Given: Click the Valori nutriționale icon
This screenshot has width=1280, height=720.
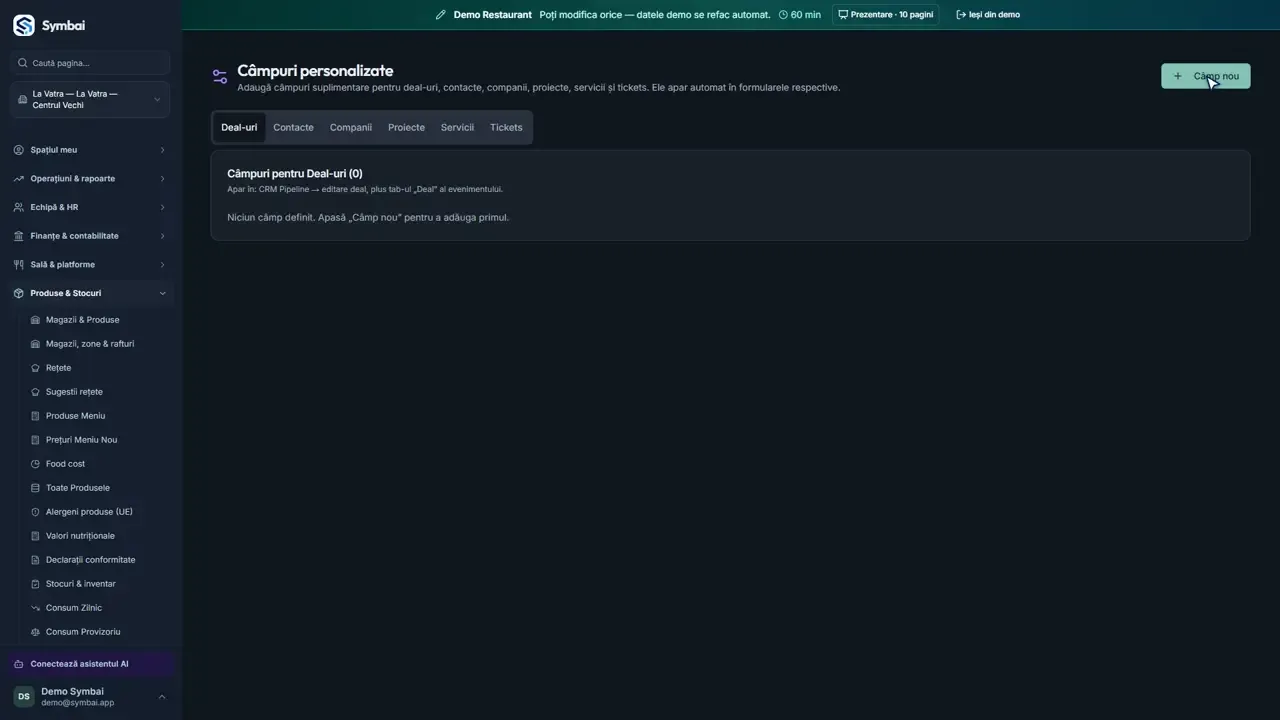Looking at the screenshot, I should (36, 536).
